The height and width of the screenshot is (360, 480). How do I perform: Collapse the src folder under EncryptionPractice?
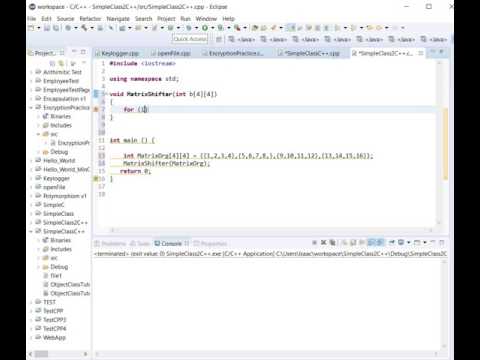click(38, 134)
